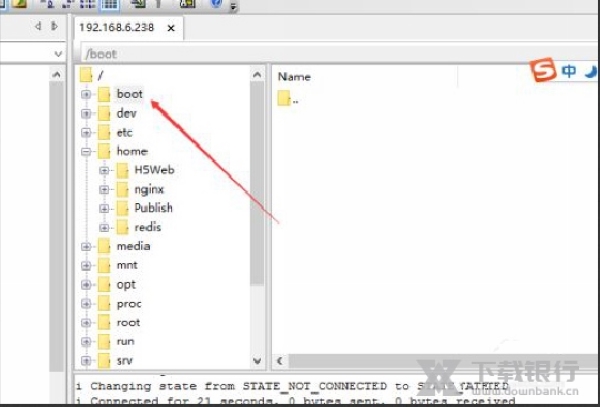Screen dimensions: 600x407
Task: Expand the boot folder node
Action: [86, 94]
